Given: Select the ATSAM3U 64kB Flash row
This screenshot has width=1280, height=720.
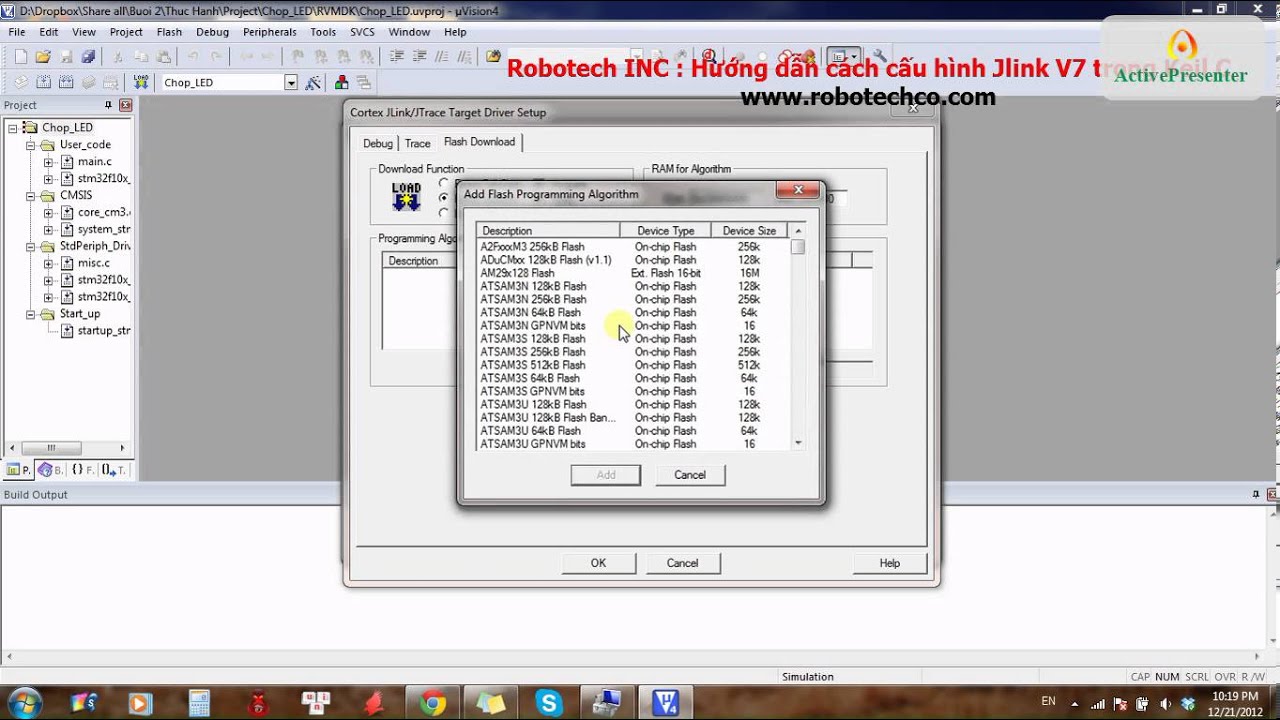Looking at the screenshot, I should click(x=632, y=431).
